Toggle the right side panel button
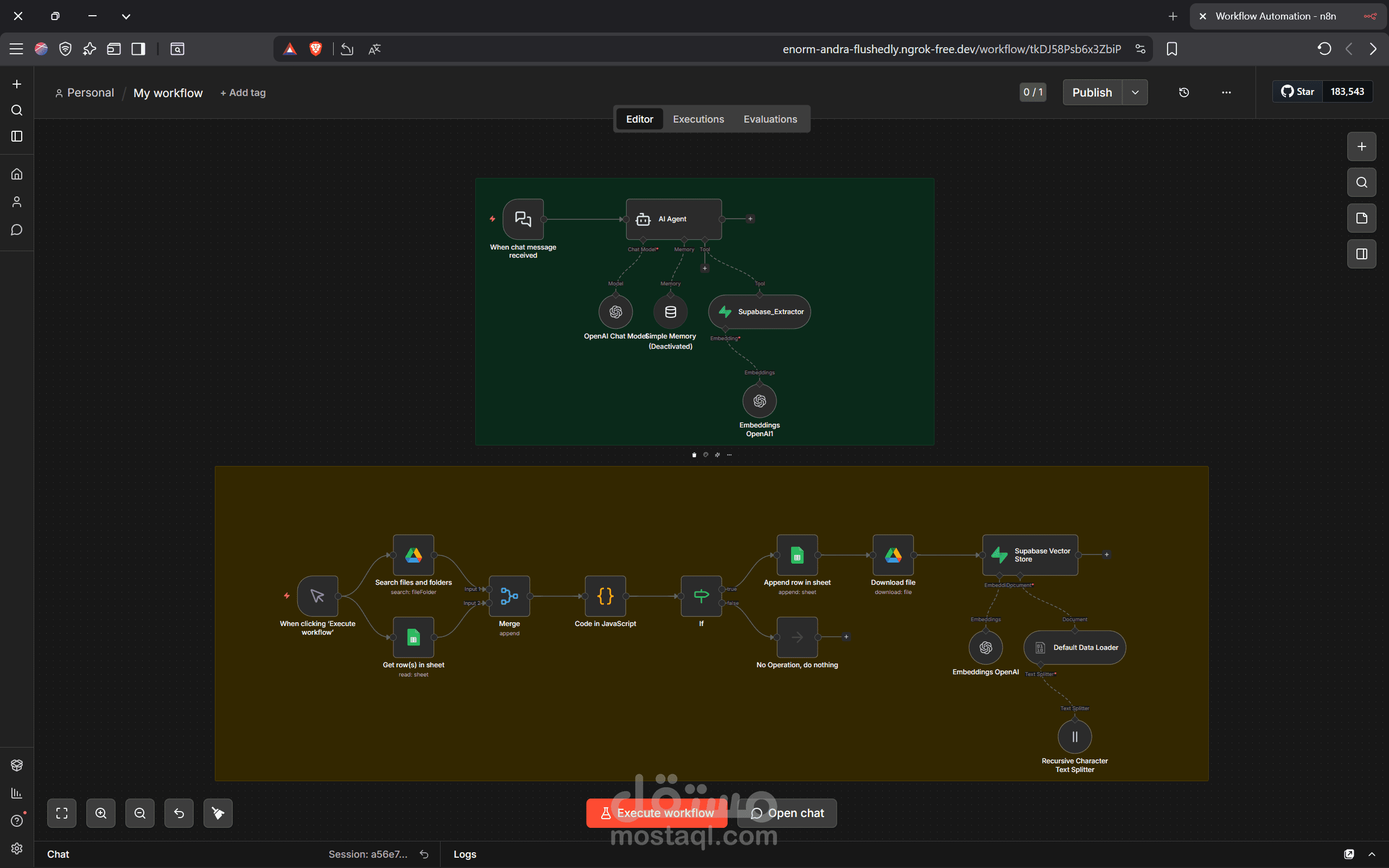1389x868 pixels. (x=1361, y=254)
